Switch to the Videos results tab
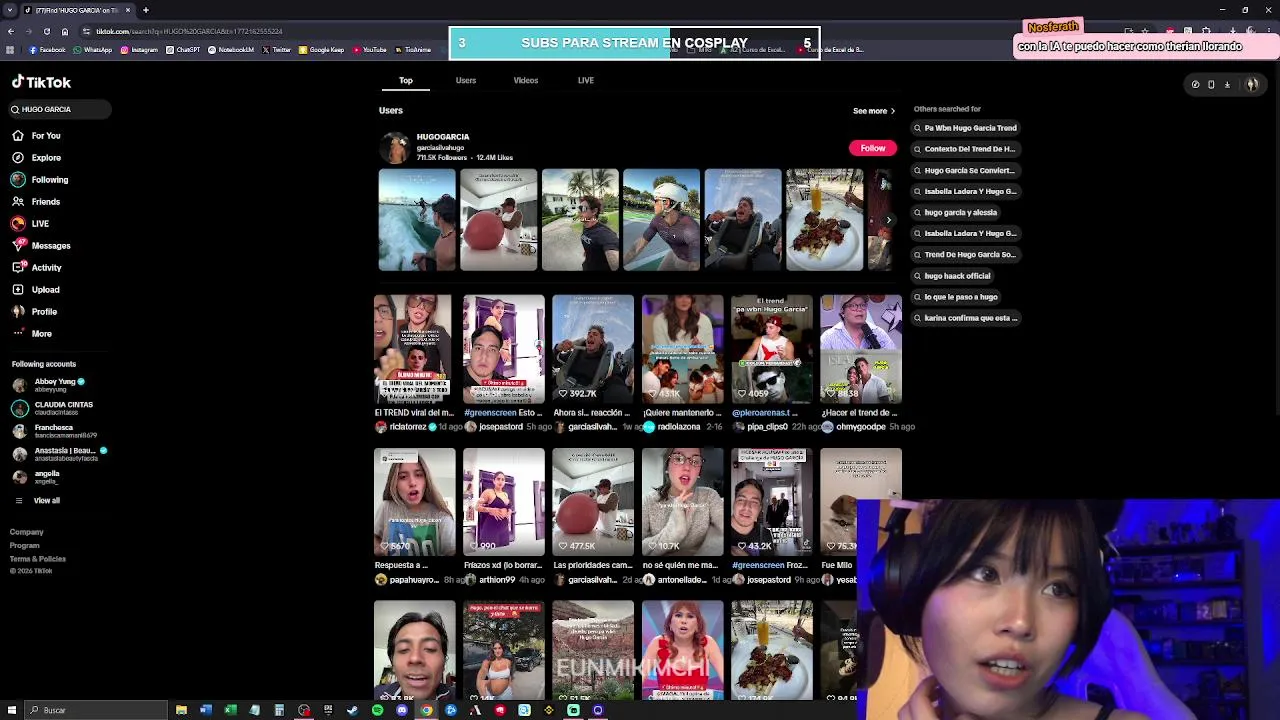This screenshot has width=1280, height=720. tap(526, 80)
